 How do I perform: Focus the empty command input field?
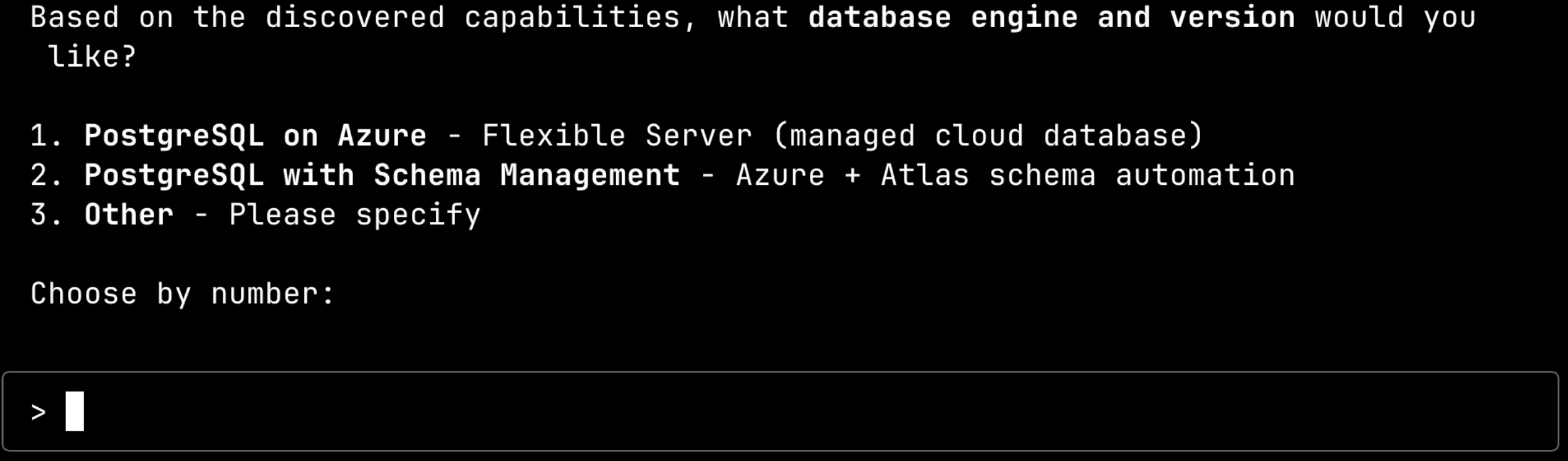[781, 411]
